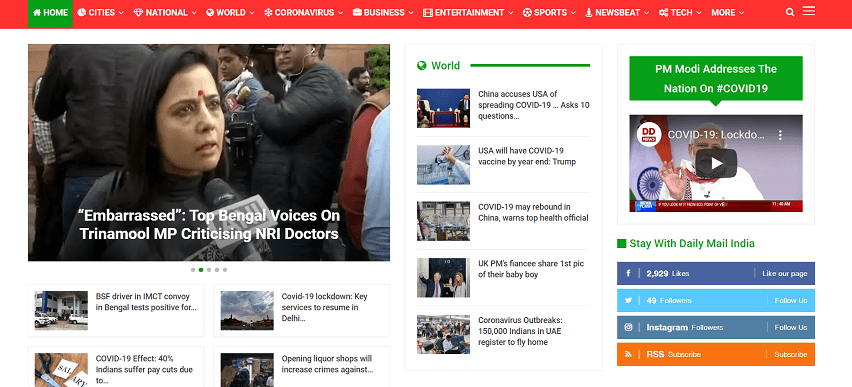Viewport: 852px width, 387px height.
Task: Open the More menu
Action: [x=727, y=13]
